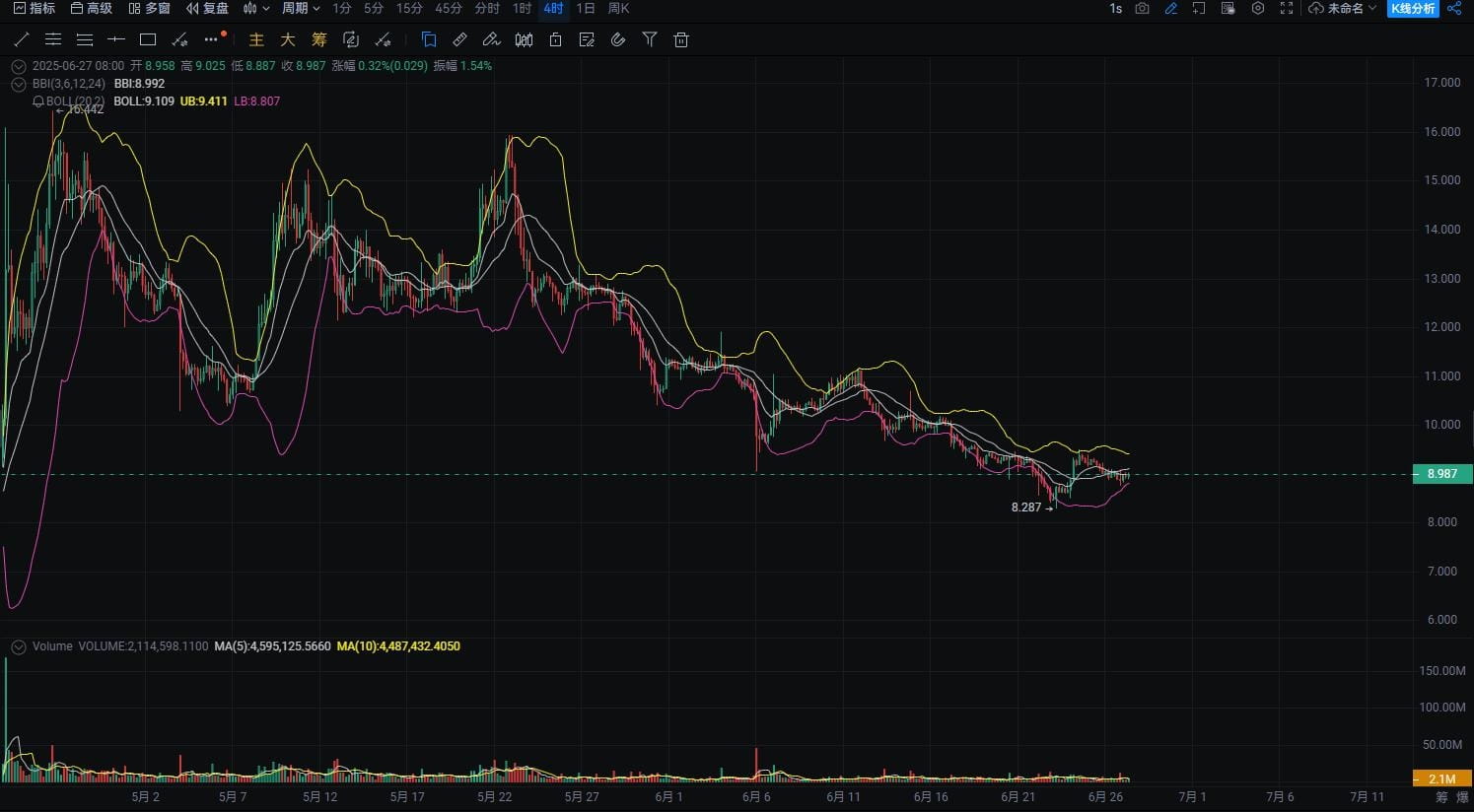Click the cloud upload save icon
This screenshot has height=812, width=1474.
[x=1316, y=8]
